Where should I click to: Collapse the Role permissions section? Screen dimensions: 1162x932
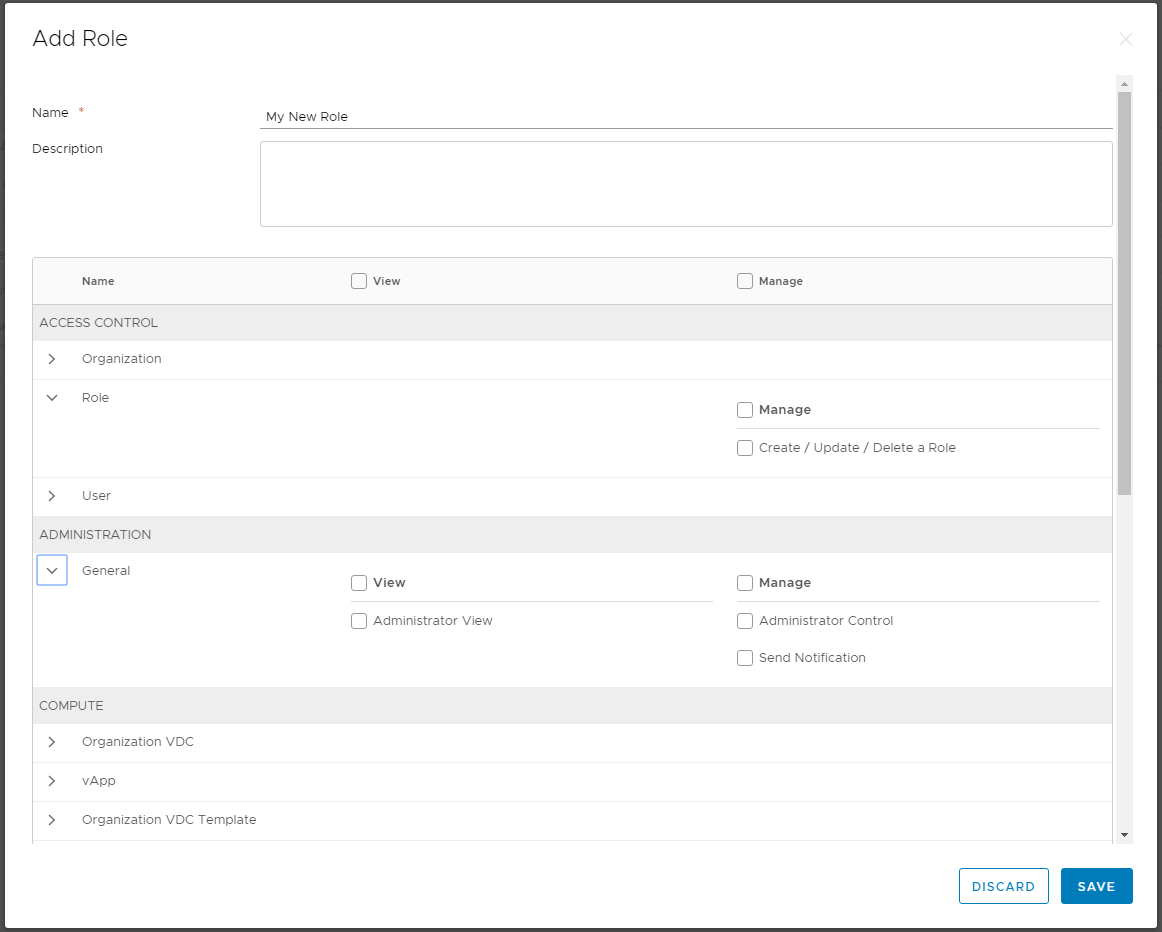tap(51, 397)
